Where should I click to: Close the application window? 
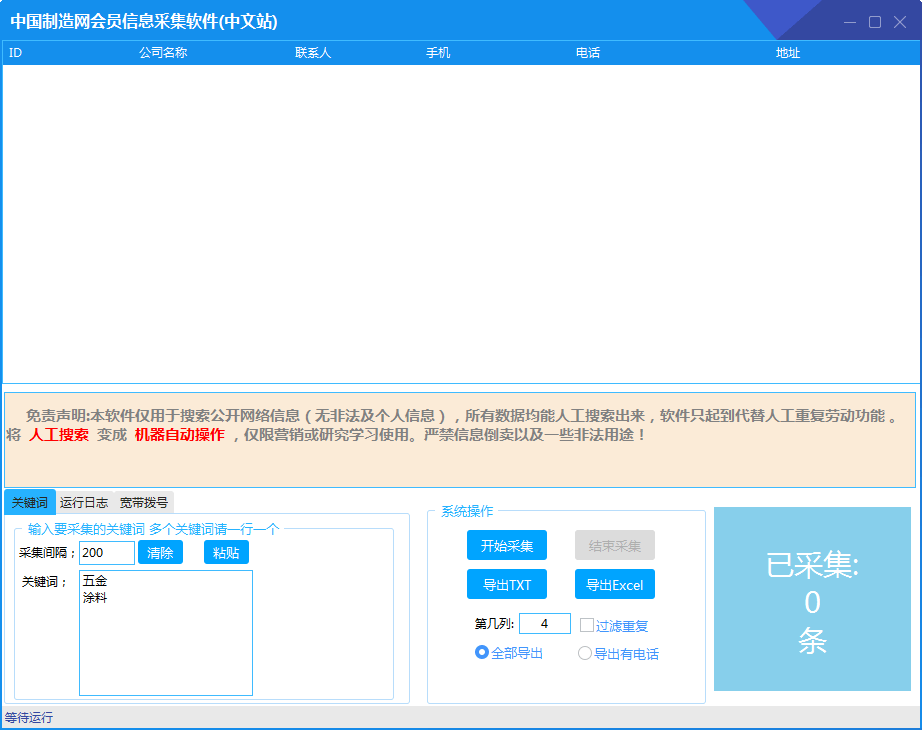(900, 22)
